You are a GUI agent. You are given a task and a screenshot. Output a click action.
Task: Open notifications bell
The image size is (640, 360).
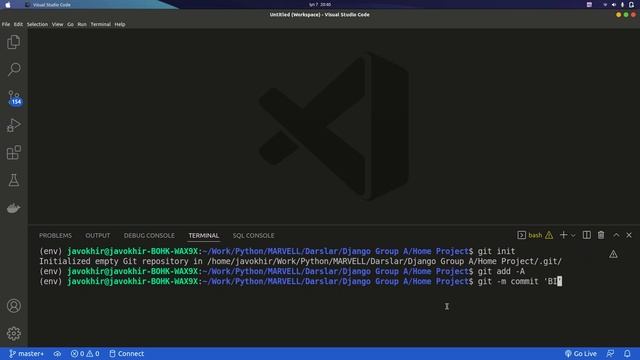(627, 353)
